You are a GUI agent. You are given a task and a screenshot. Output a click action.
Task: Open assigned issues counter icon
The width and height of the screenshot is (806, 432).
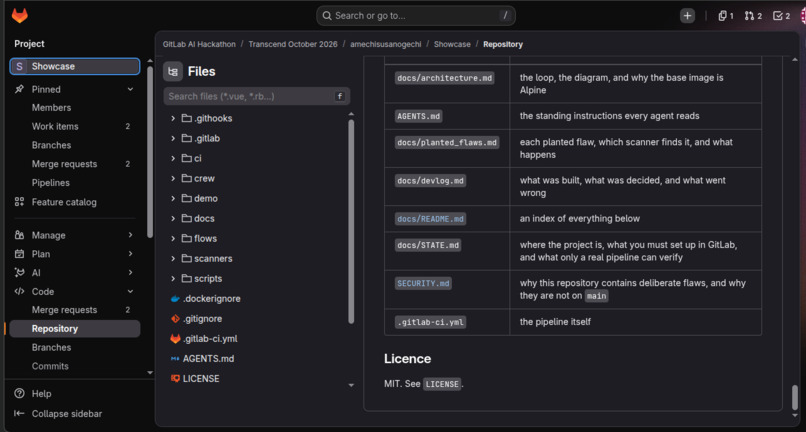point(726,16)
